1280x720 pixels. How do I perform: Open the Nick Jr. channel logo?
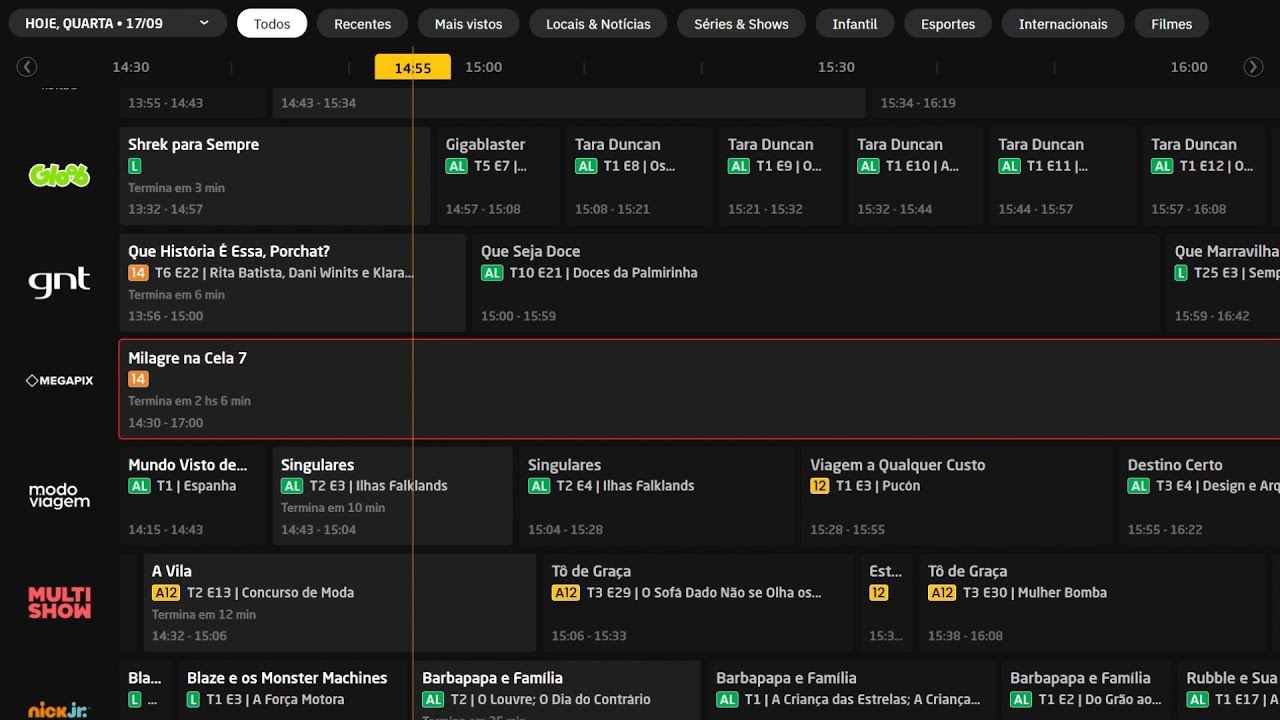click(59, 710)
